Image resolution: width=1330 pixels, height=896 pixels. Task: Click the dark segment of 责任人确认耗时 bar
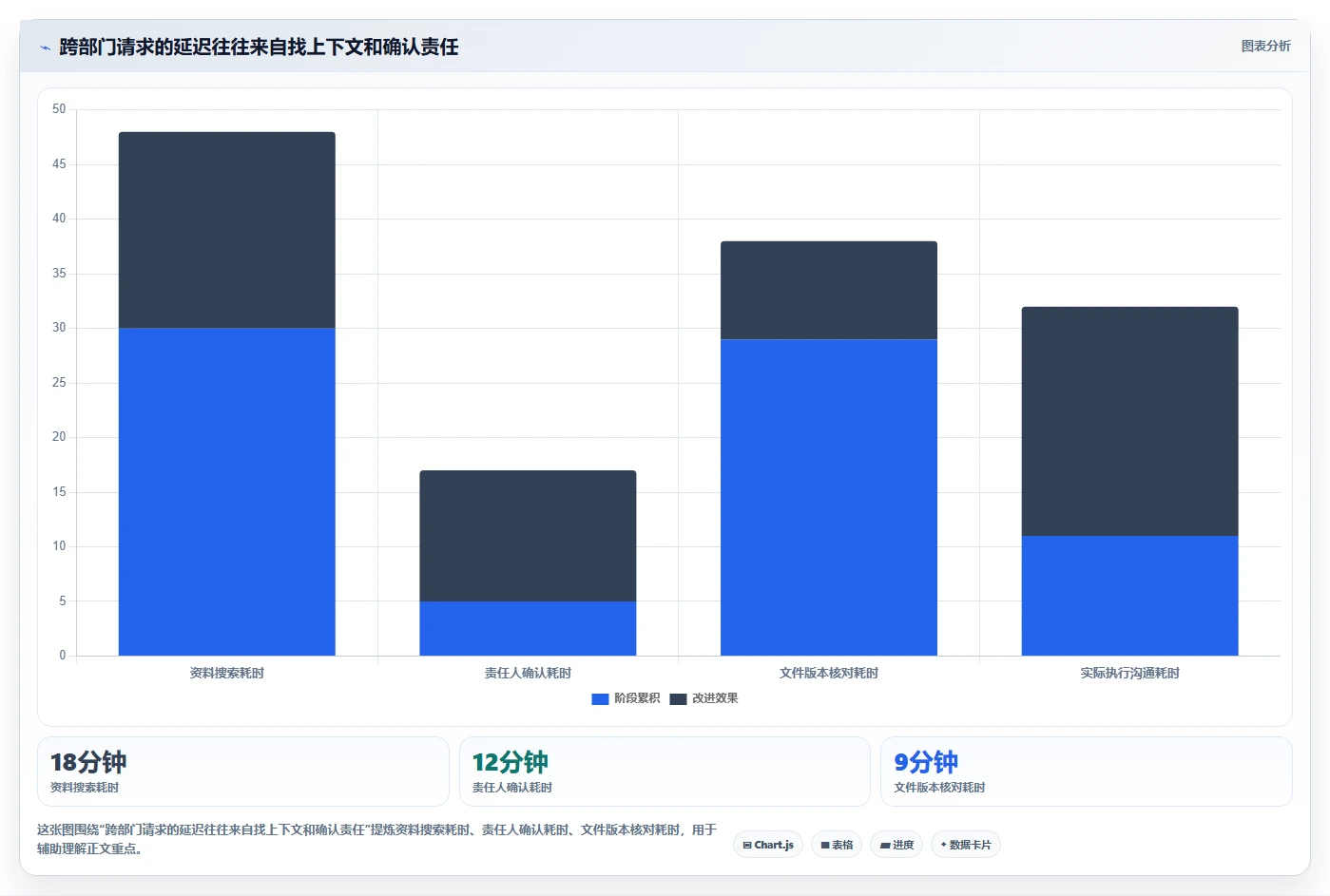coord(528,536)
